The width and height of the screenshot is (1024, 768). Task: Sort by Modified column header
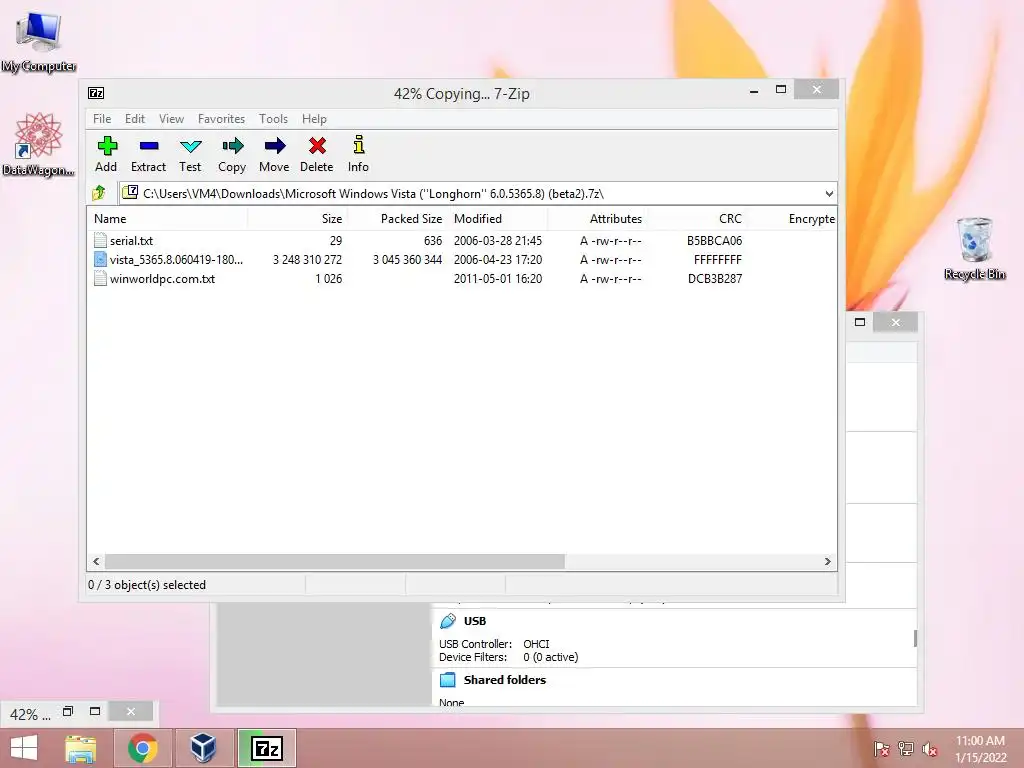498,219
